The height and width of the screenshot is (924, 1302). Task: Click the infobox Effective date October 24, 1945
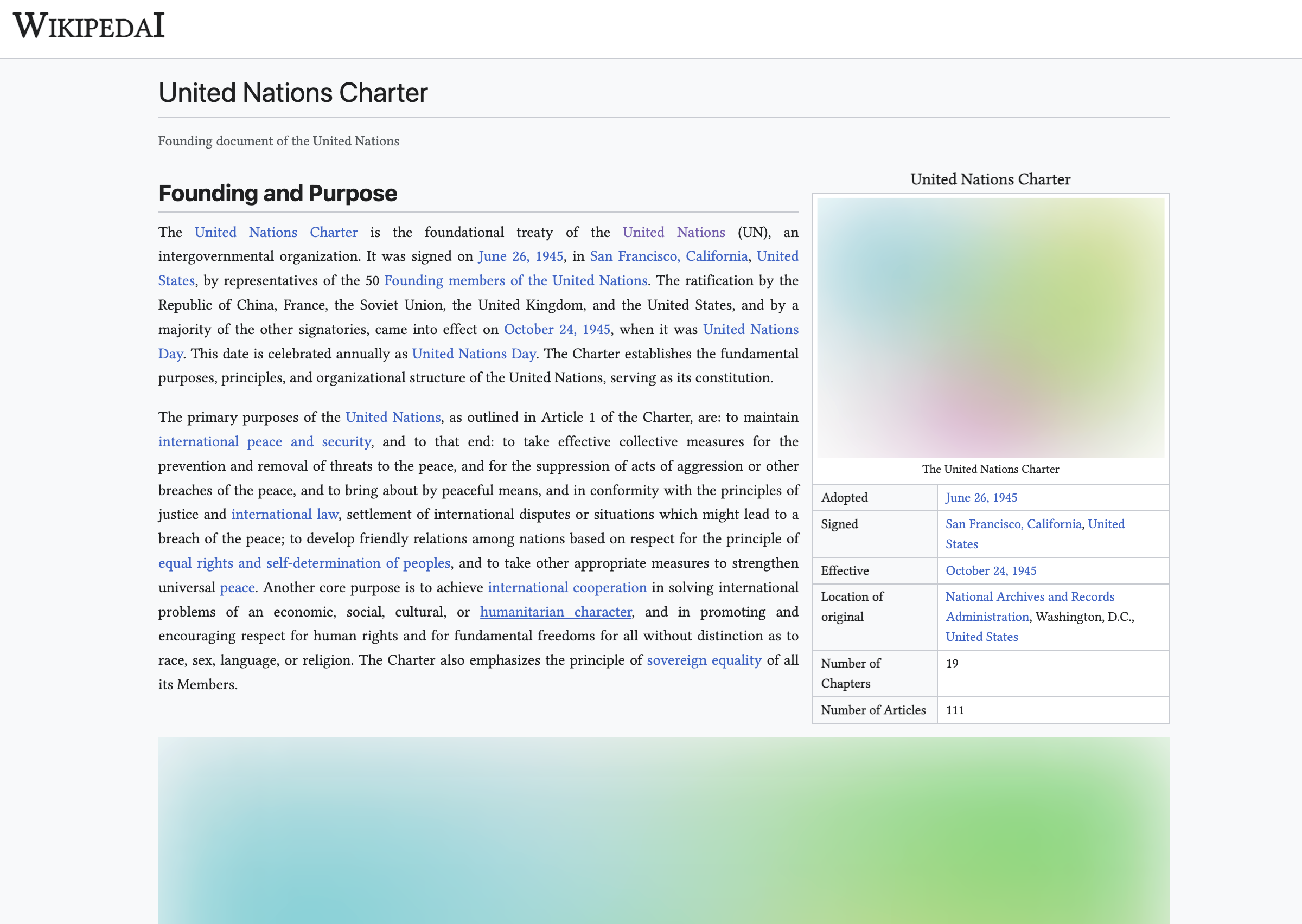pyautogui.click(x=990, y=570)
